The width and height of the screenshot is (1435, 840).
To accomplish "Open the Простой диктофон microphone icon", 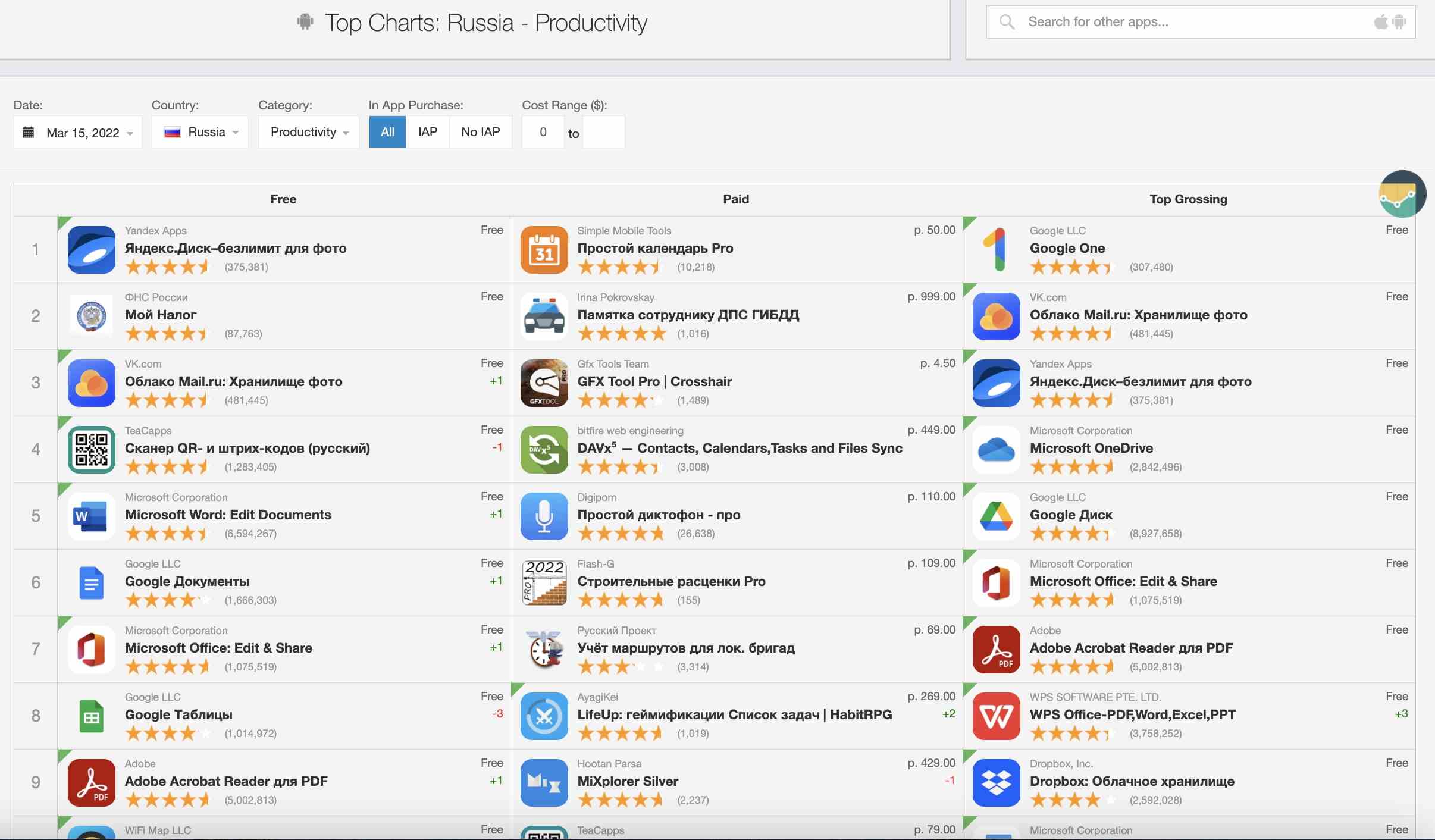I will (544, 516).
